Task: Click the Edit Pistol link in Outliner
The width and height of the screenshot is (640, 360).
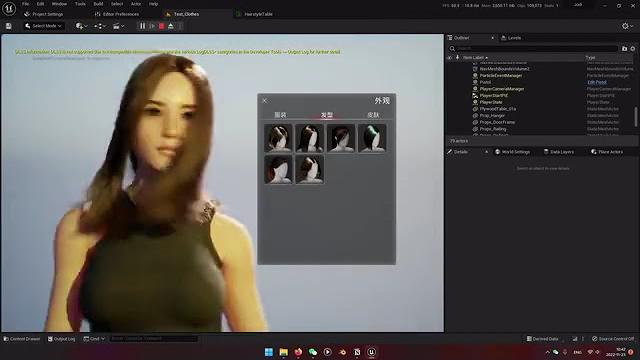Action: click(x=597, y=82)
